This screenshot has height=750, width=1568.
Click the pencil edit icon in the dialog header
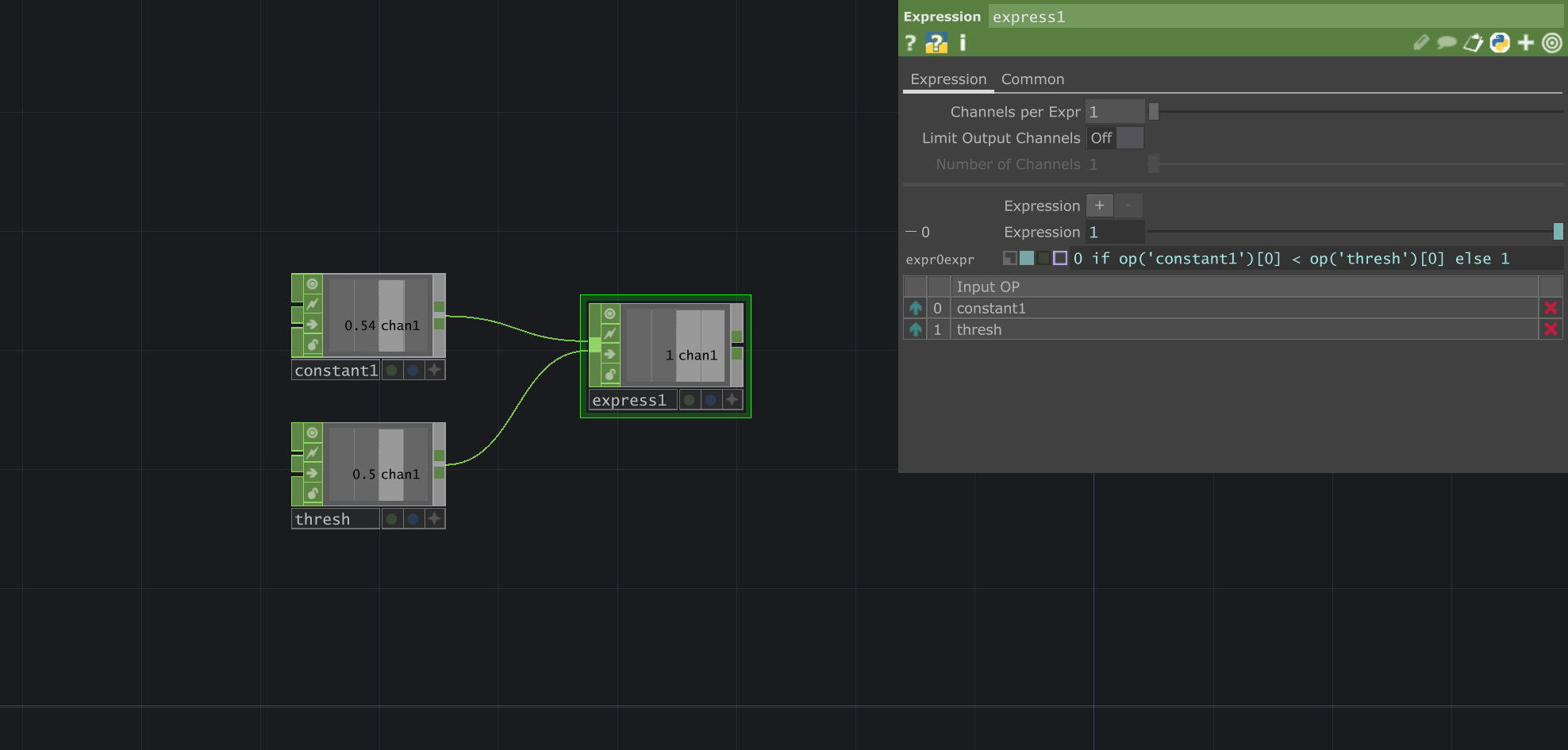pyautogui.click(x=1420, y=43)
